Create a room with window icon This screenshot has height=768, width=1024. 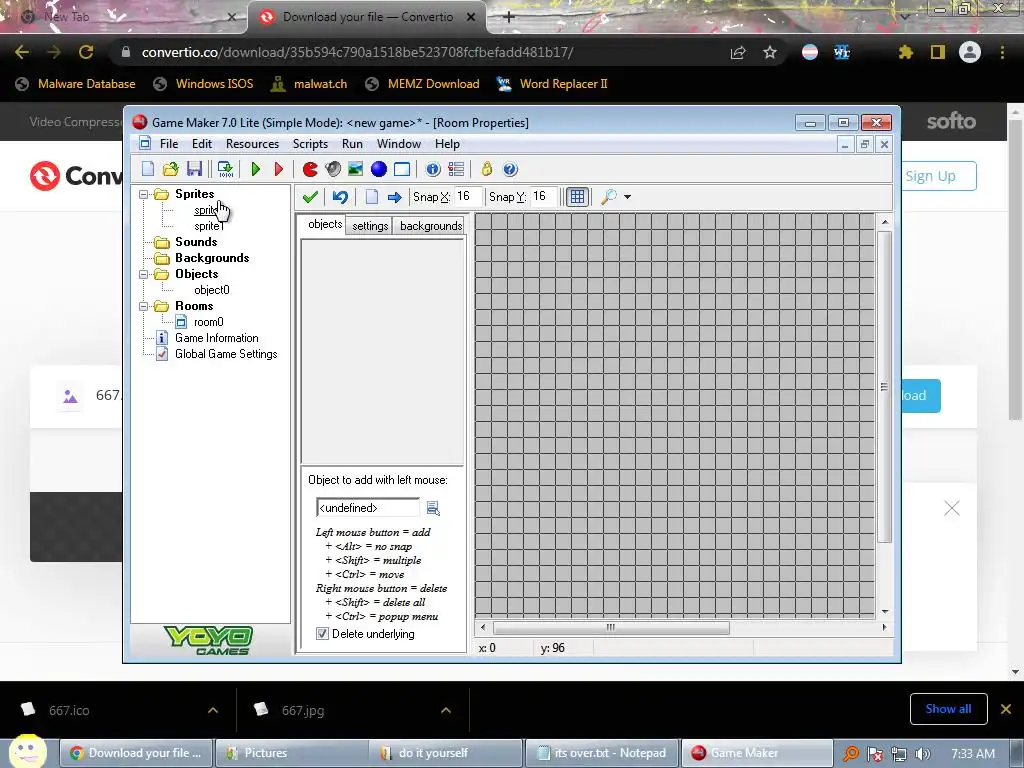point(402,169)
